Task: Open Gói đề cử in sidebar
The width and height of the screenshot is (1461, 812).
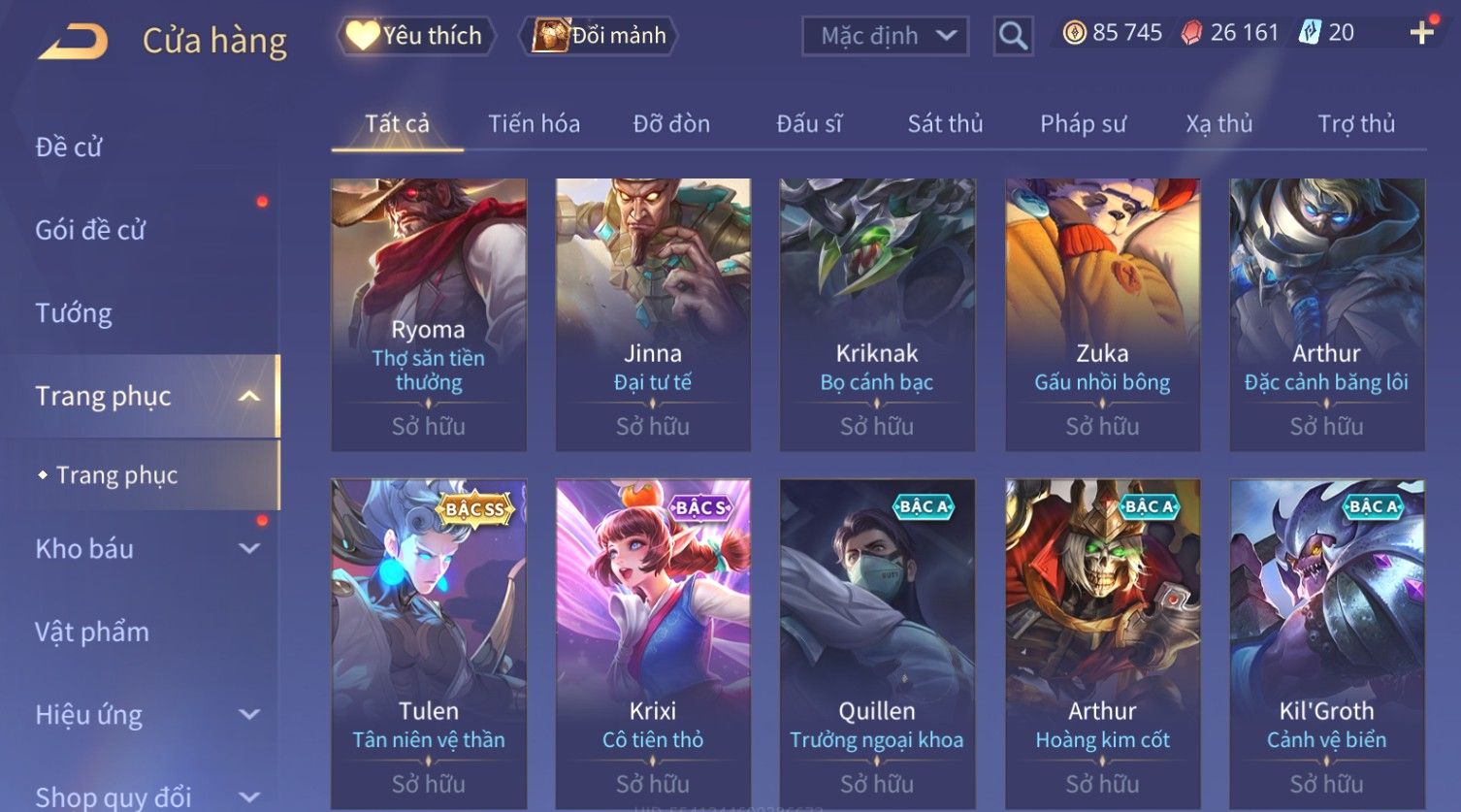Action: (x=90, y=230)
